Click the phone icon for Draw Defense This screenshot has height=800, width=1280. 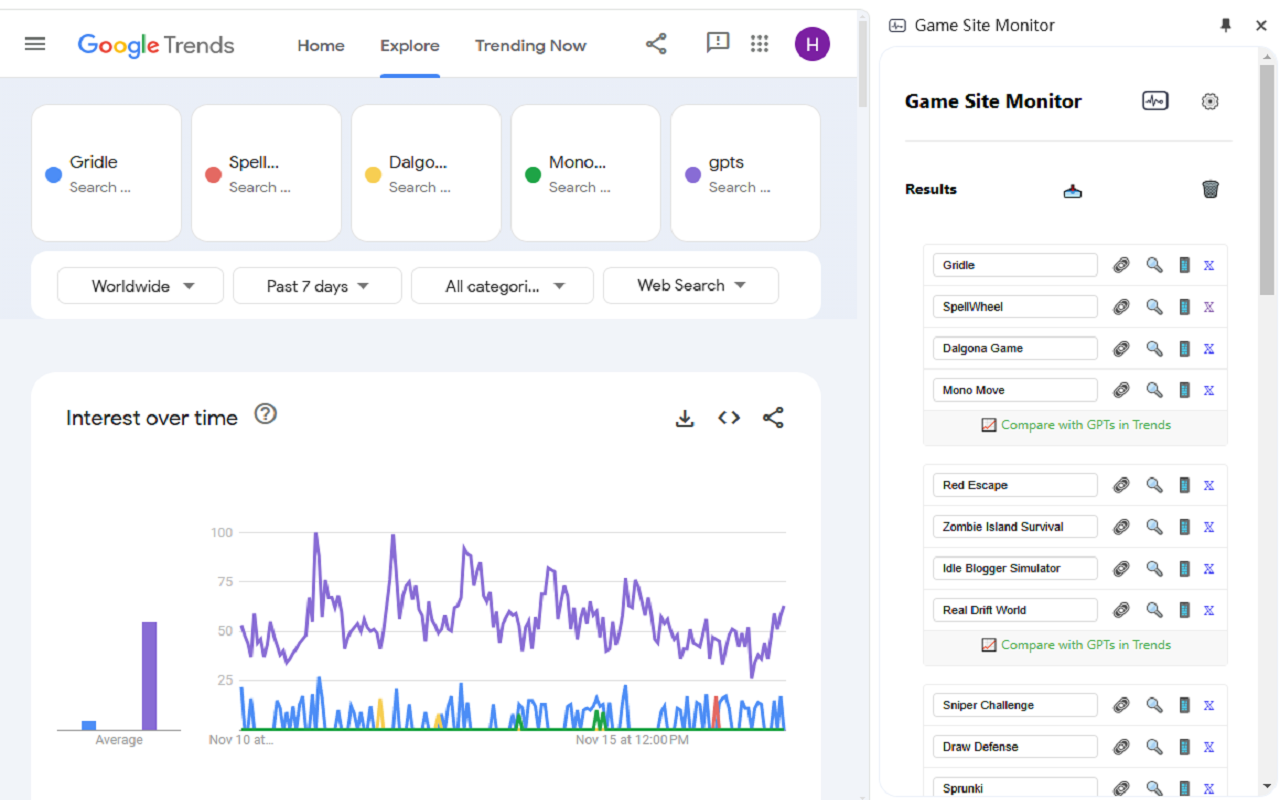[x=1184, y=747]
